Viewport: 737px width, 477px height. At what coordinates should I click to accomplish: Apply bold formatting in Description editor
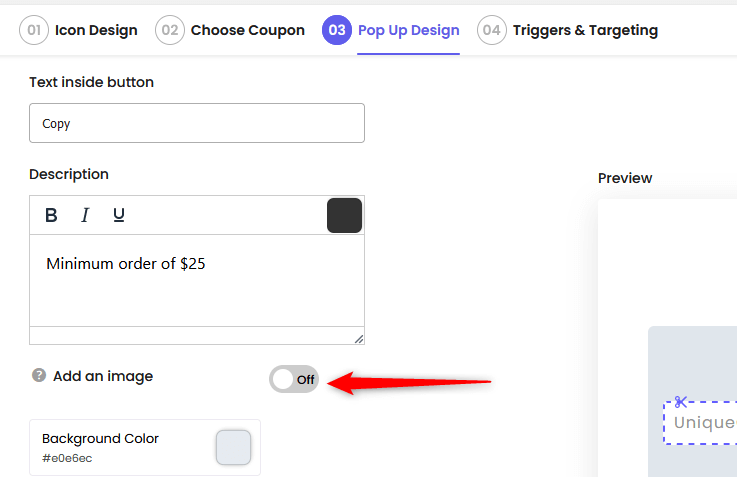(x=51, y=215)
